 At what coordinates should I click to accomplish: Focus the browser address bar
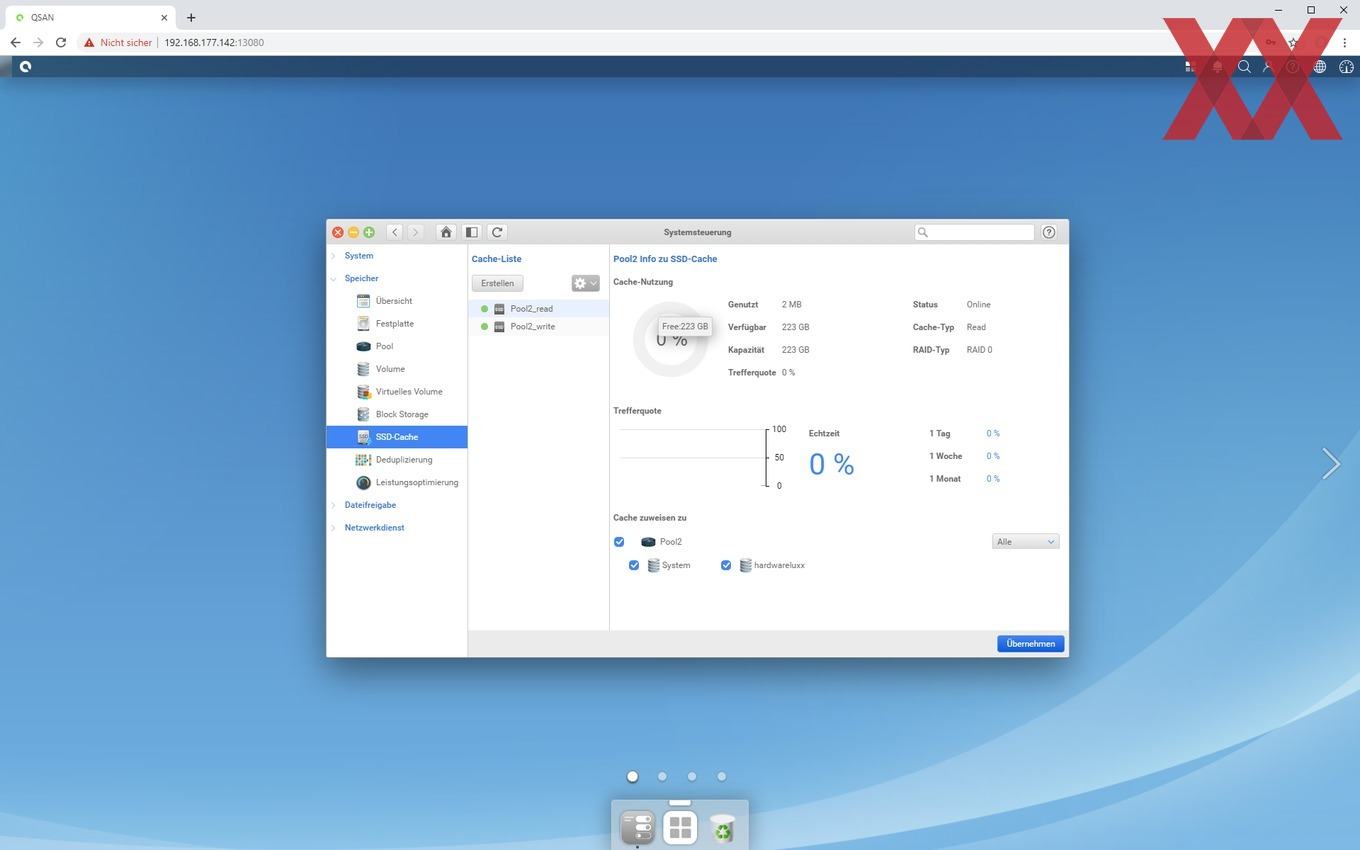pos(660,43)
